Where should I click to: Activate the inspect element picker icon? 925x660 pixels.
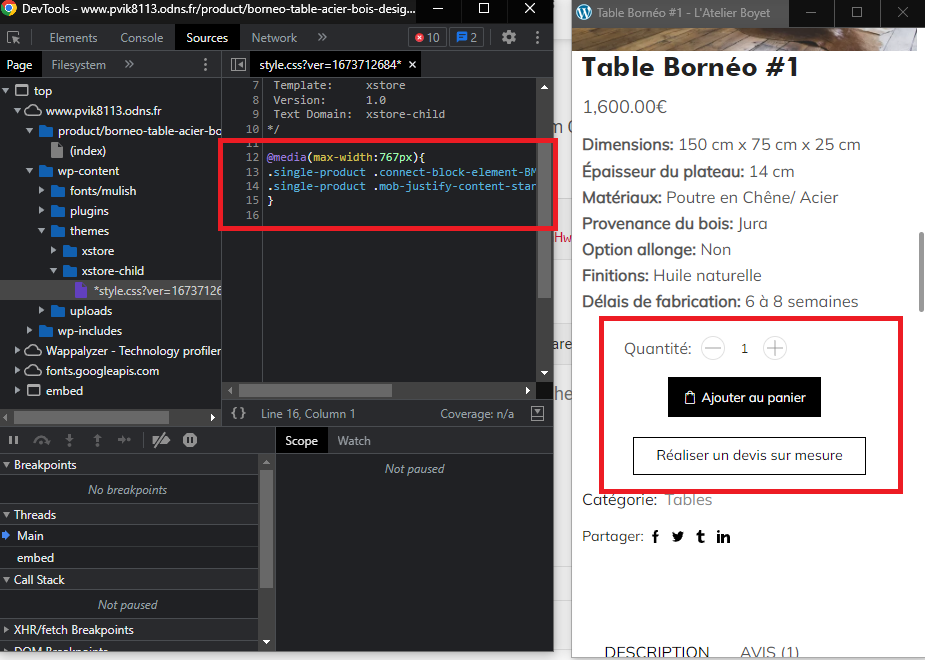[14, 38]
